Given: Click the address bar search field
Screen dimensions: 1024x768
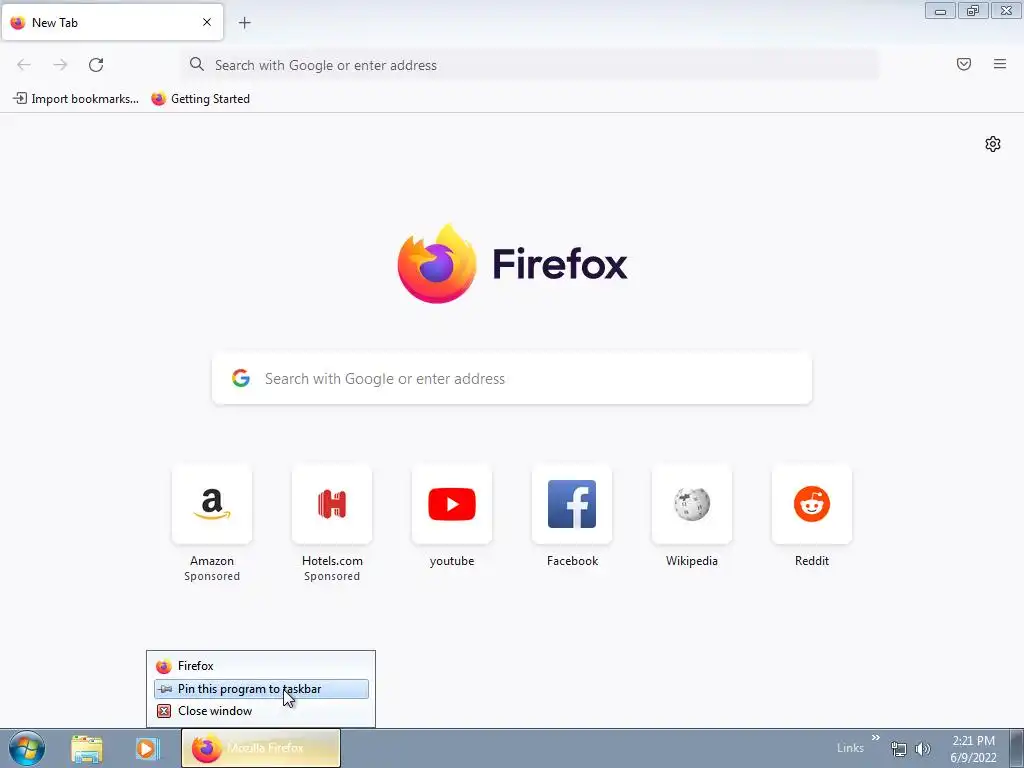Looking at the screenshot, I should coord(530,65).
